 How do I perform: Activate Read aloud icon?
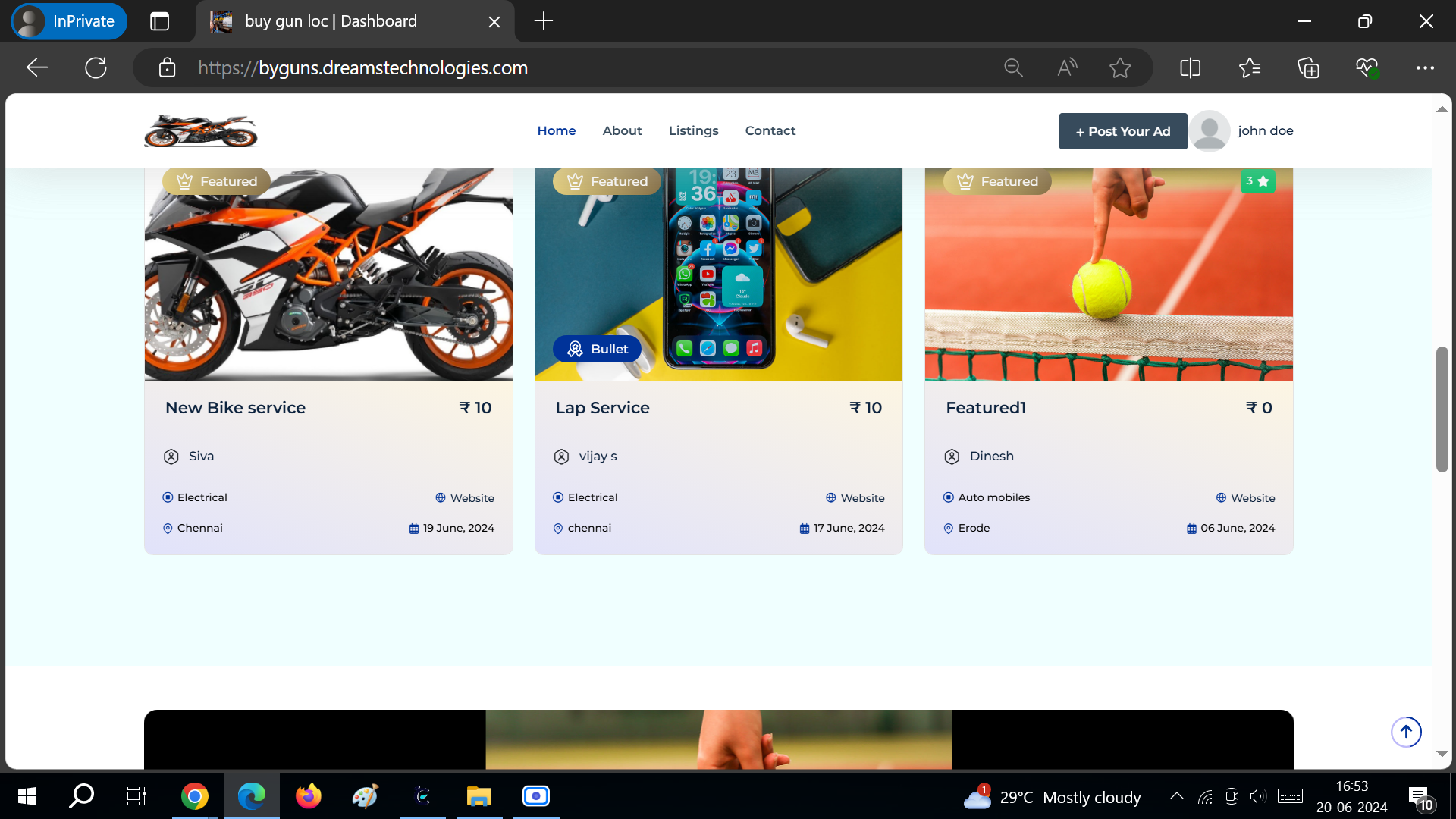pos(1067,67)
